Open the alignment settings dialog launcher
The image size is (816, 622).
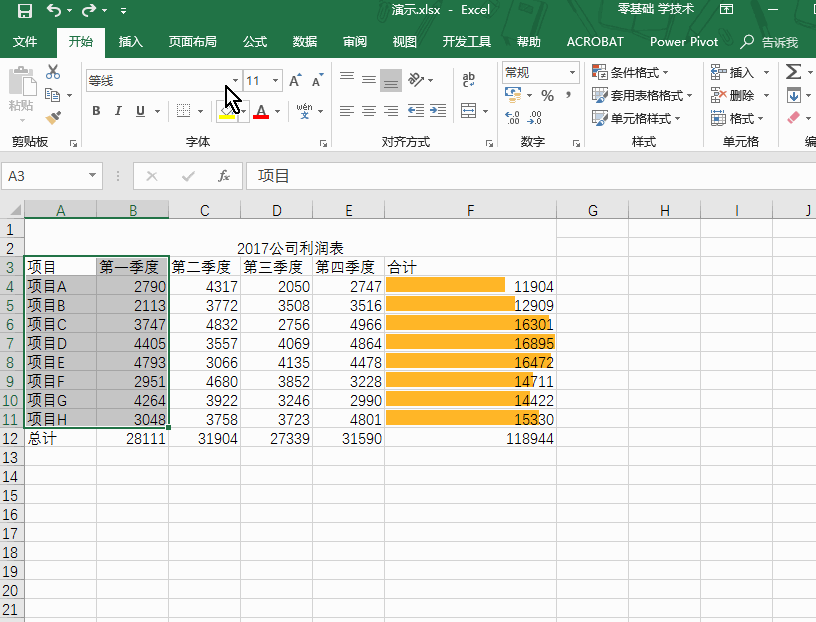(x=489, y=143)
